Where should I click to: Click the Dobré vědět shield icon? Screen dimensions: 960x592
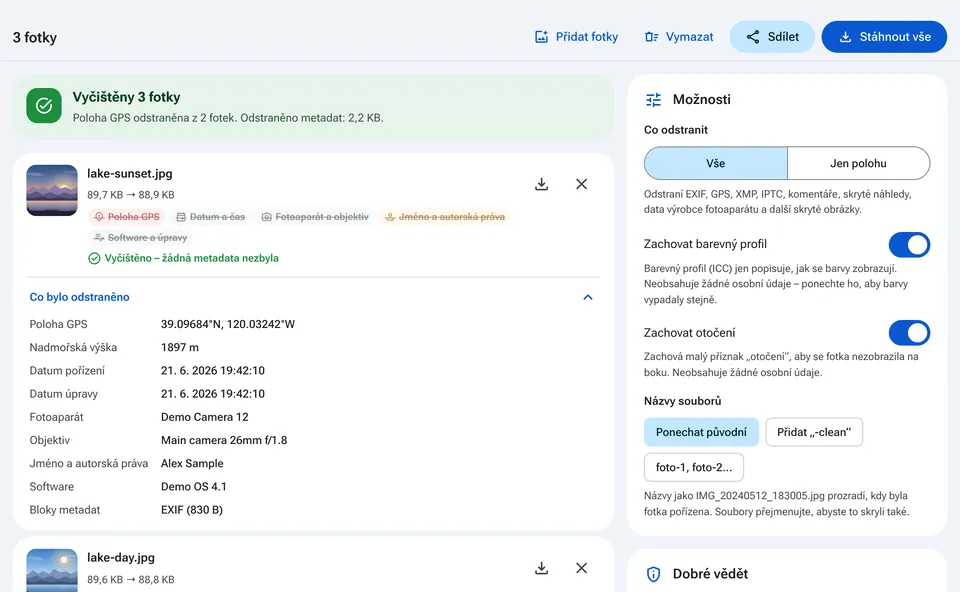653,574
